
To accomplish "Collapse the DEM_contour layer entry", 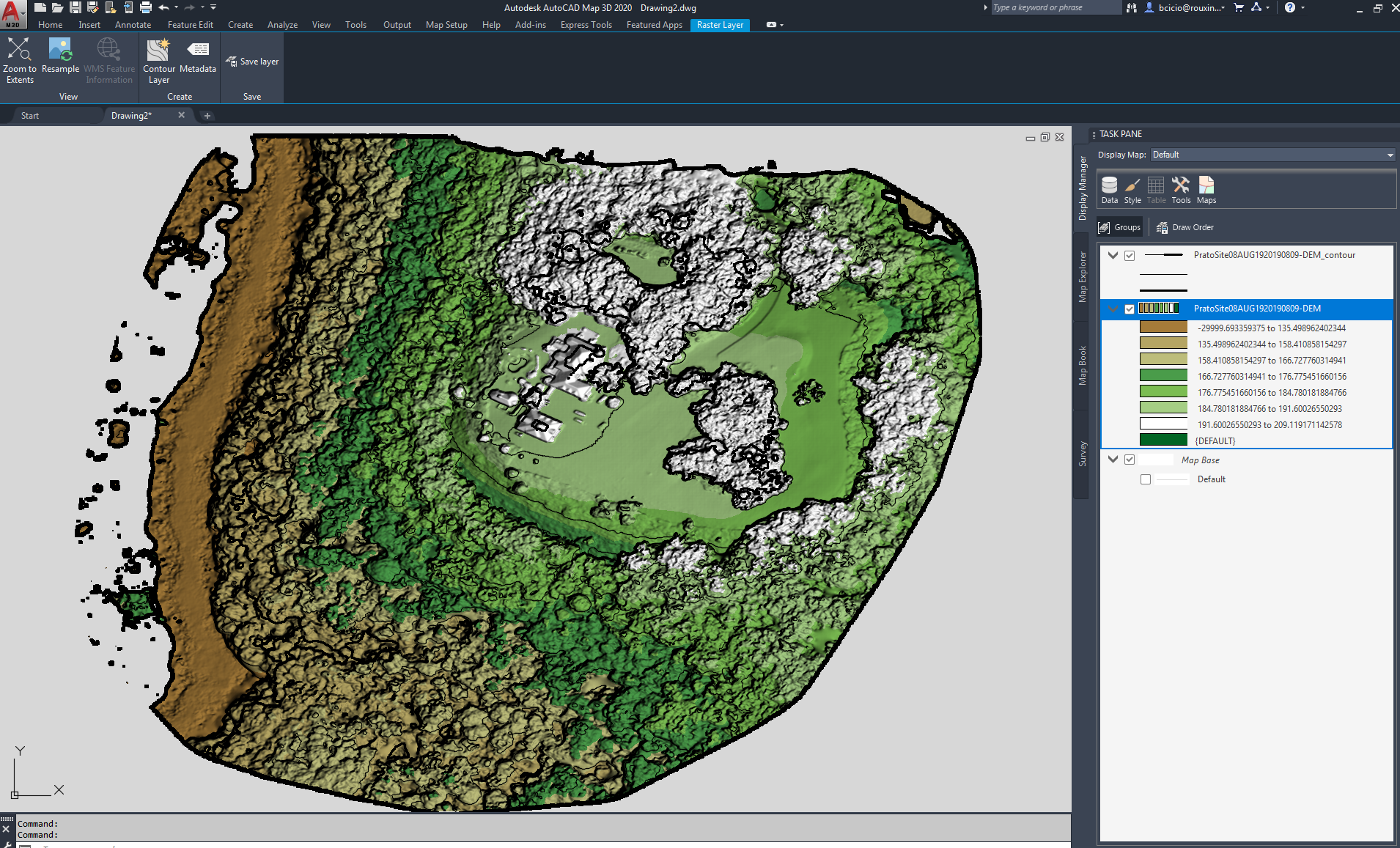I will (x=1113, y=255).
